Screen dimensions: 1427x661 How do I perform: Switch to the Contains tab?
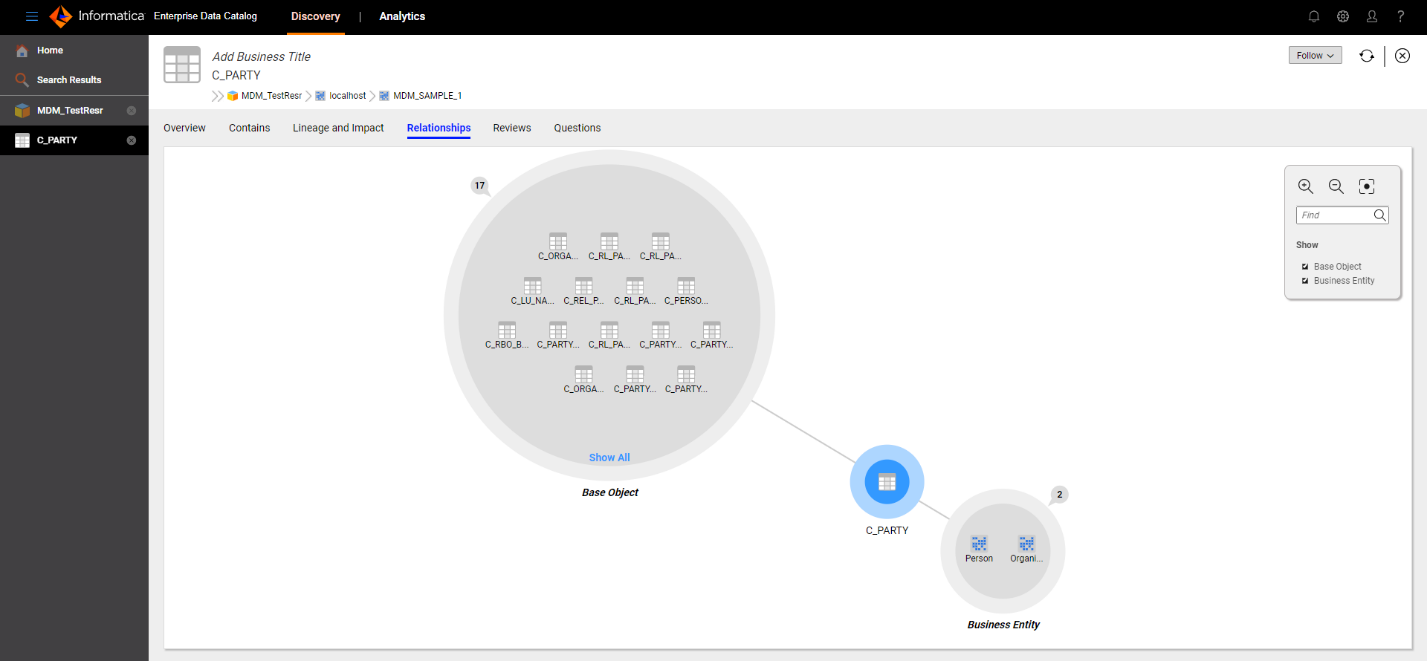click(249, 128)
